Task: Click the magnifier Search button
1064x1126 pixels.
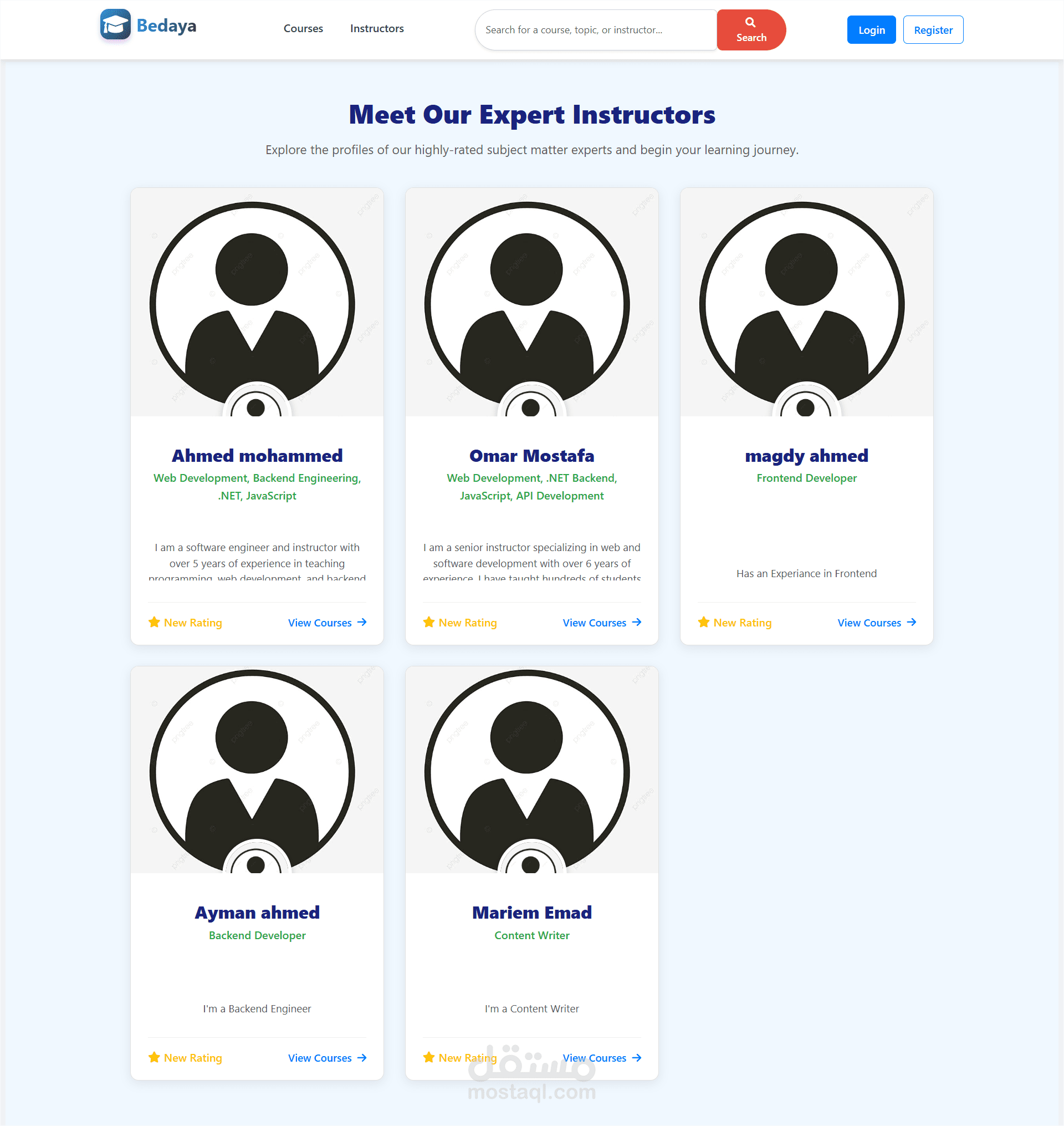Action: [750, 29]
